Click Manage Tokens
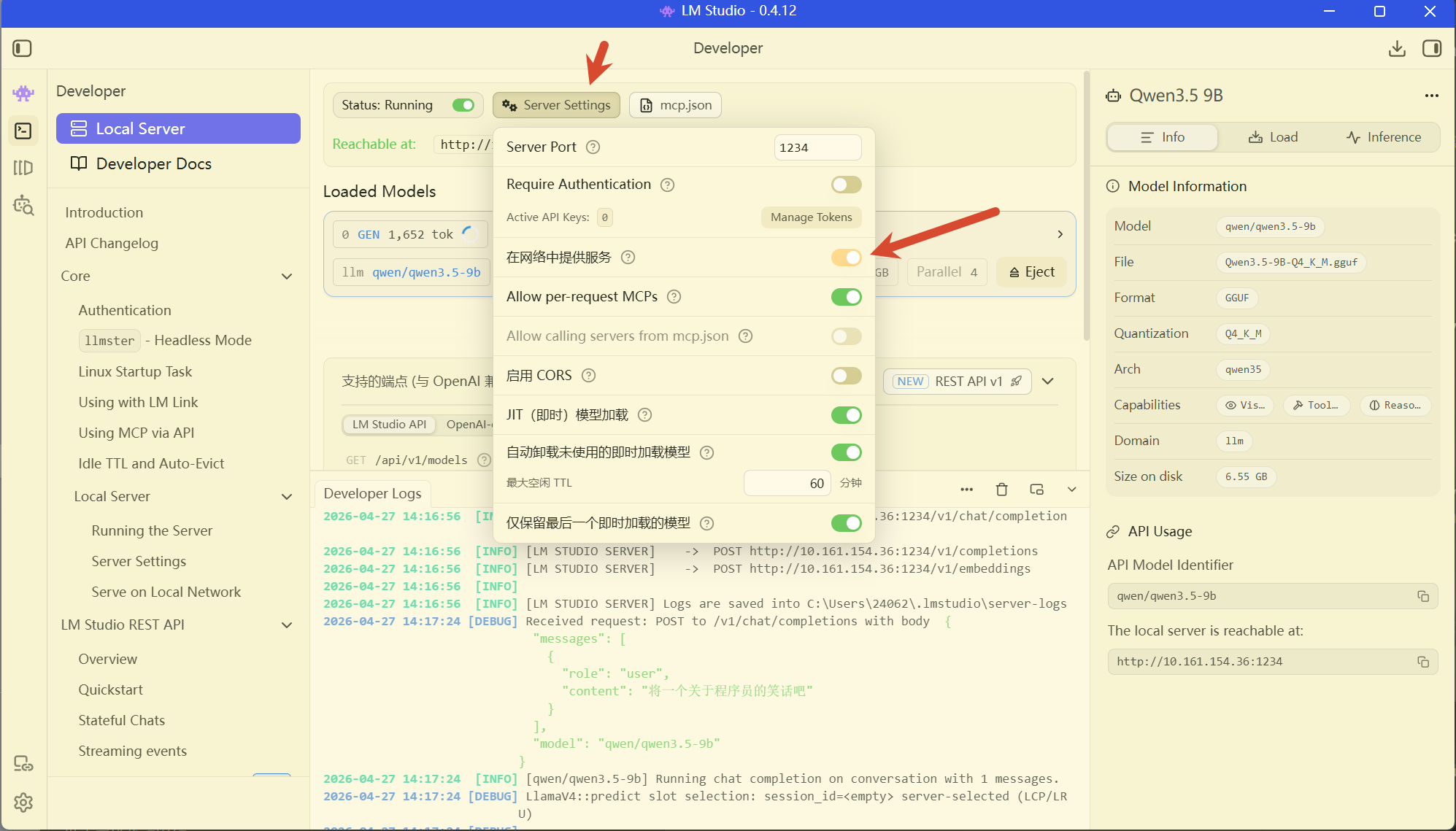 tap(811, 217)
